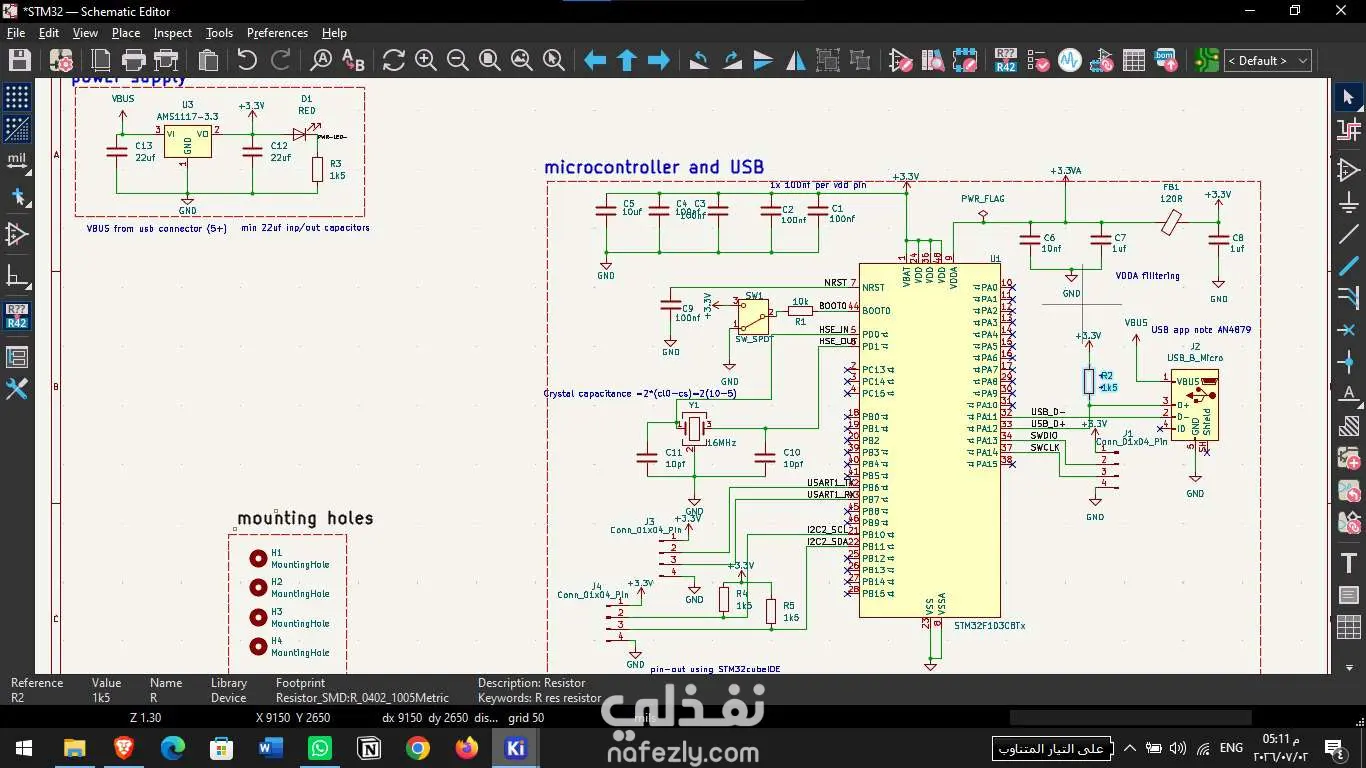1366x768 pixels.
Task: Zoom out using the toolbar magnifier
Action: (x=458, y=60)
